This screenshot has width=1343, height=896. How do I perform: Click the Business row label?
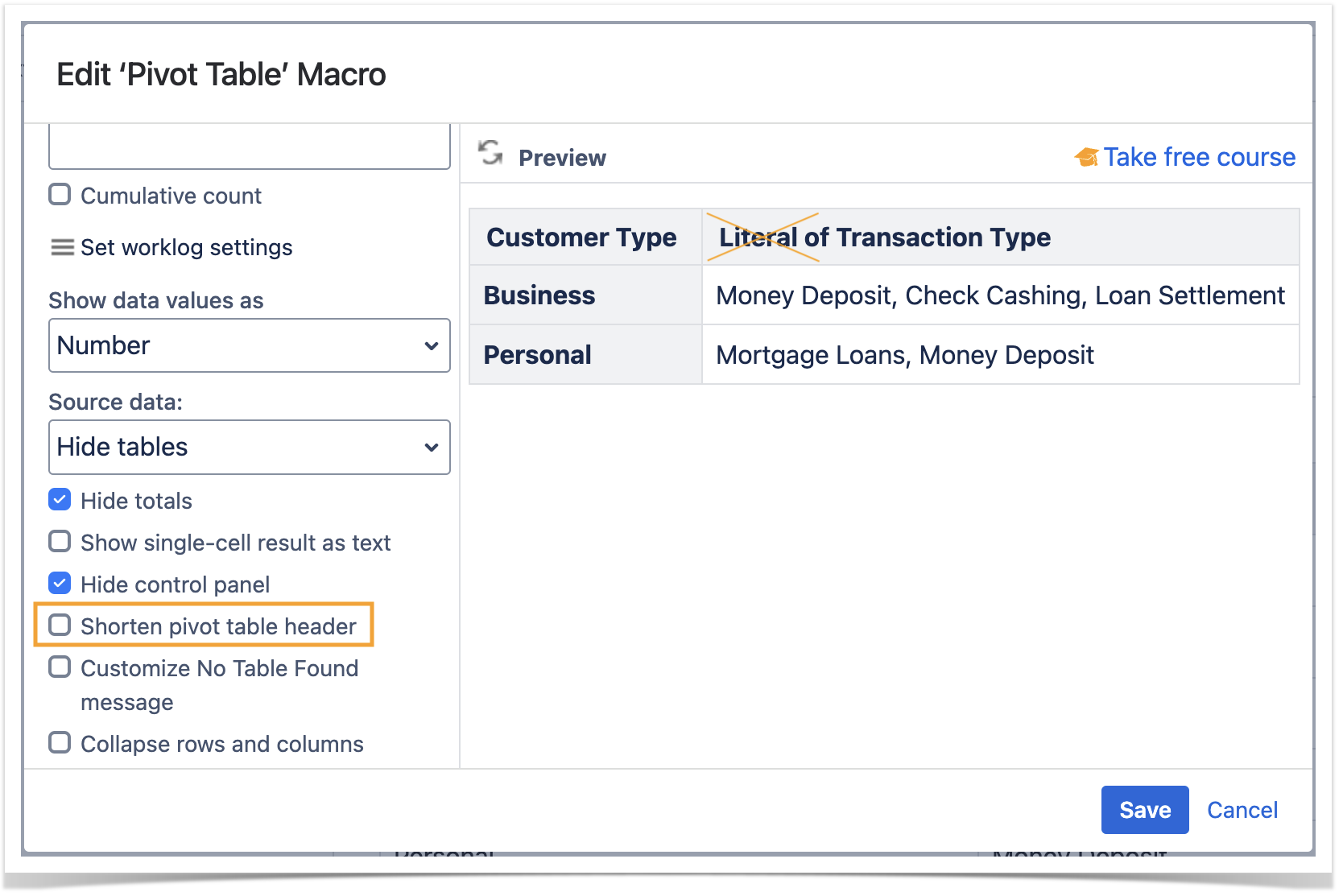coord(539,295)
